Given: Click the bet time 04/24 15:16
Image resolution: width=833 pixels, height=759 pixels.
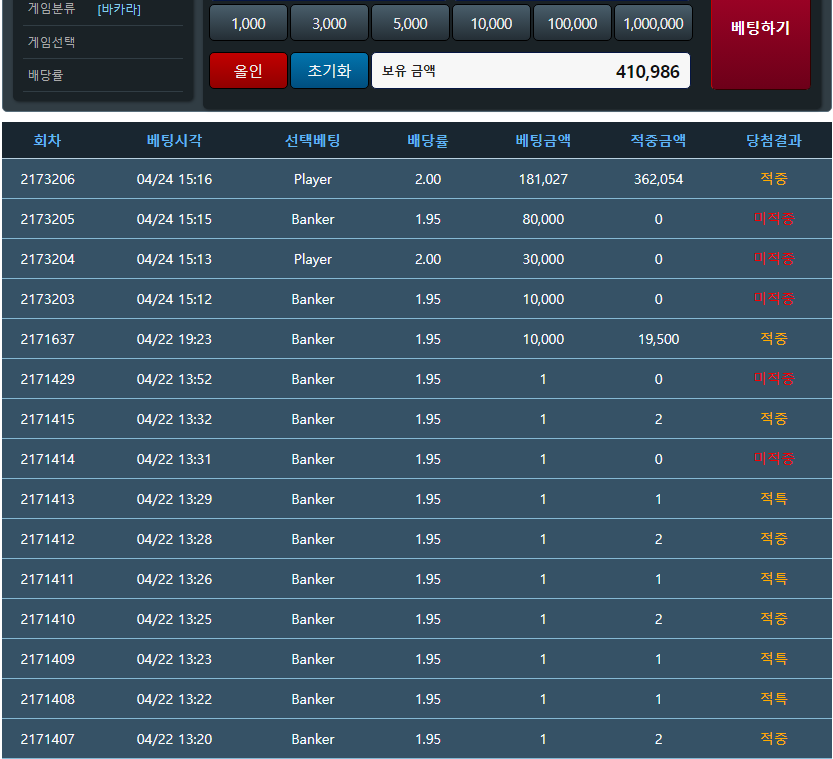Looking at the screenshot, I should coord(174,179).
